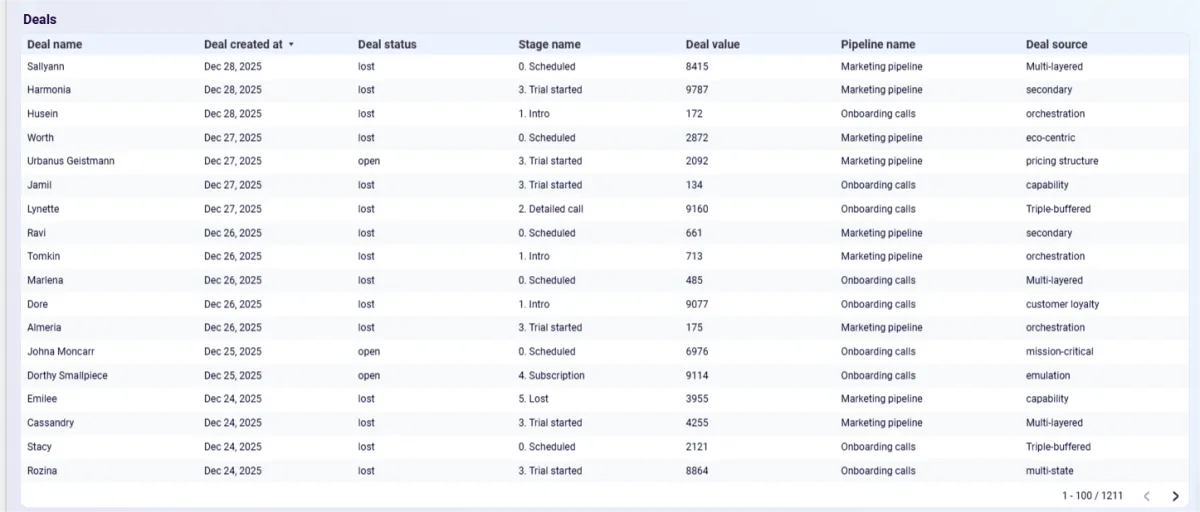Sort by Stage name column header

click(549, 44)
